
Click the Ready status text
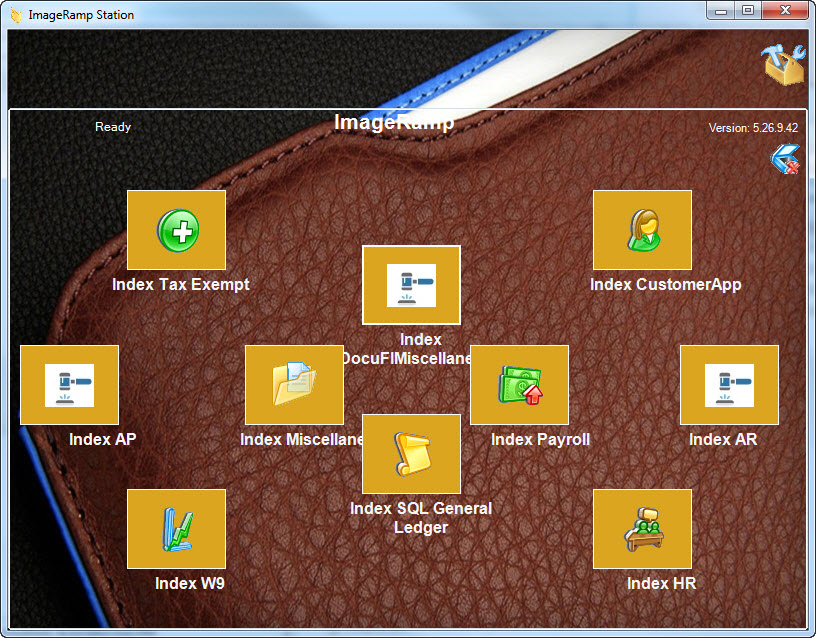coord(113,127)
